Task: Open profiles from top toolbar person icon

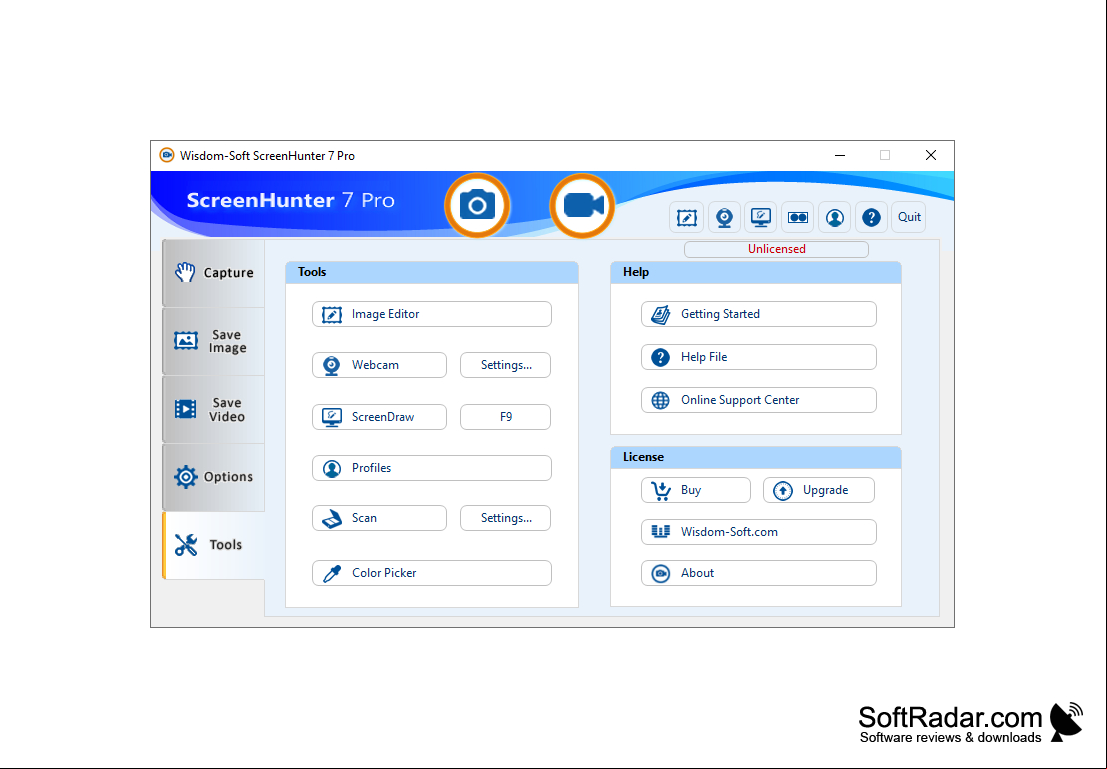Action: point(834,217)
